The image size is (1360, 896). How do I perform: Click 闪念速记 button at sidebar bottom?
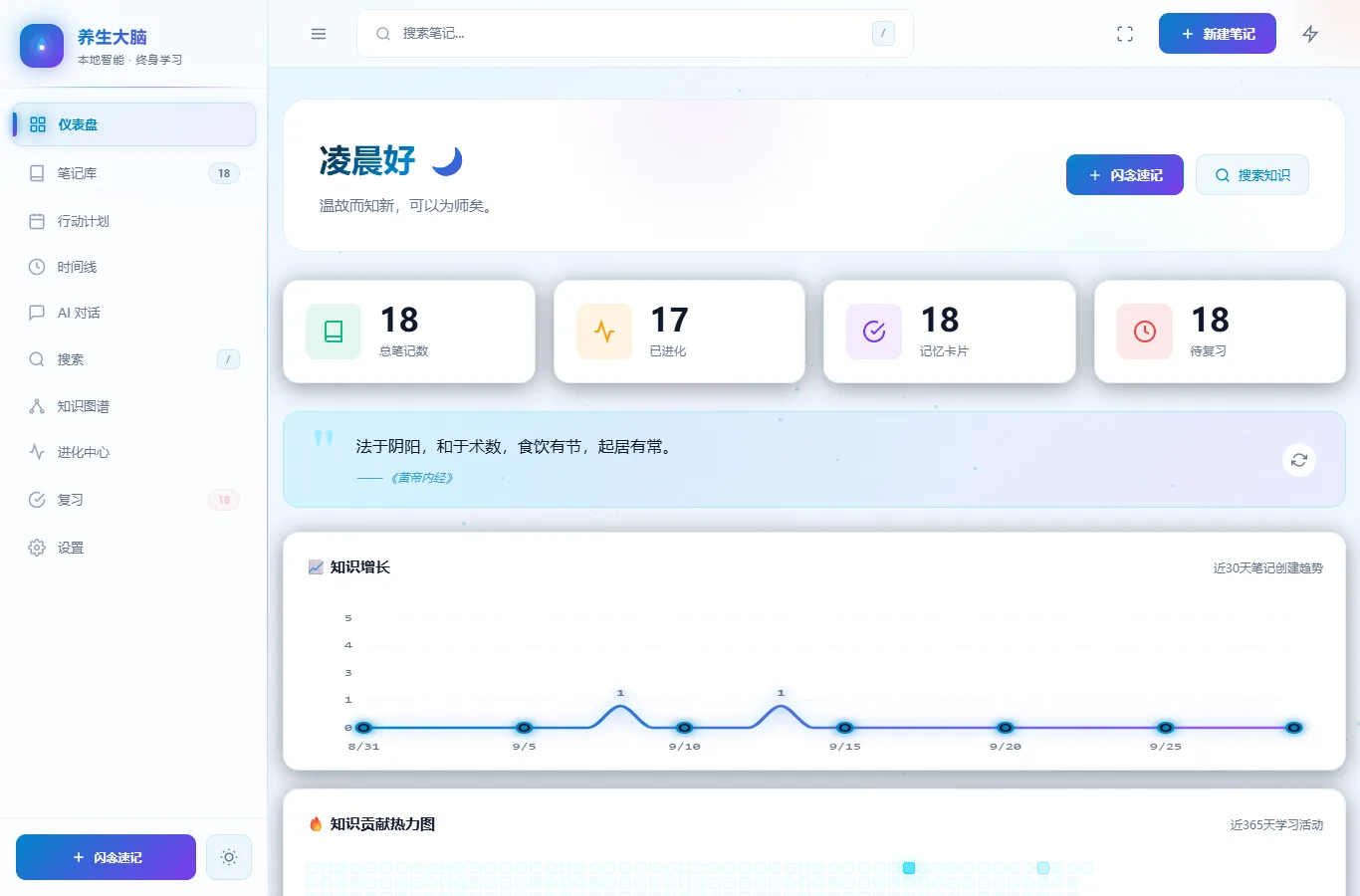click(x=106, y=857)
